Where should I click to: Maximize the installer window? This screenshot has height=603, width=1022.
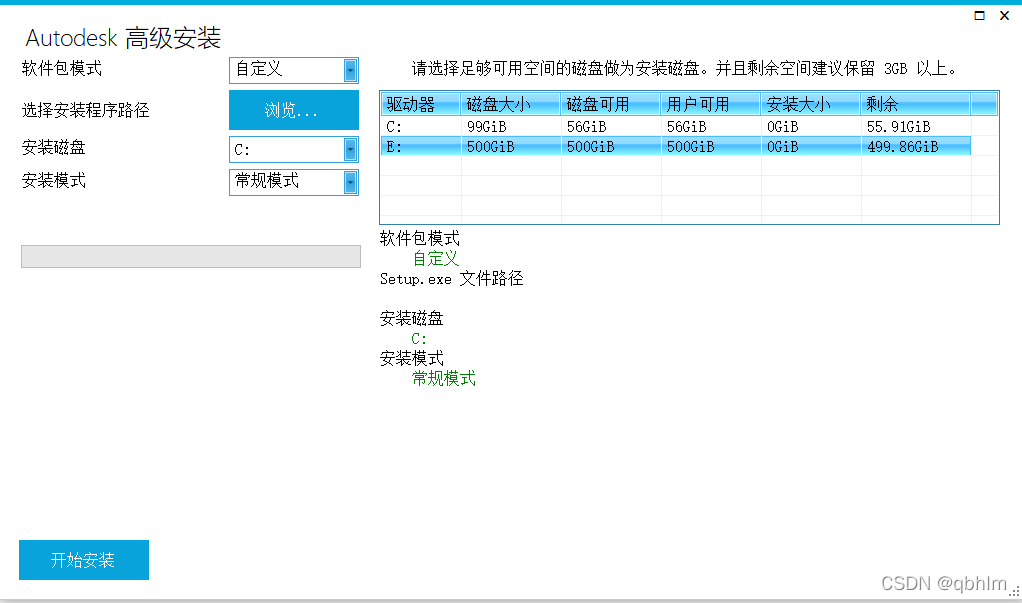[x=980, y=16]
